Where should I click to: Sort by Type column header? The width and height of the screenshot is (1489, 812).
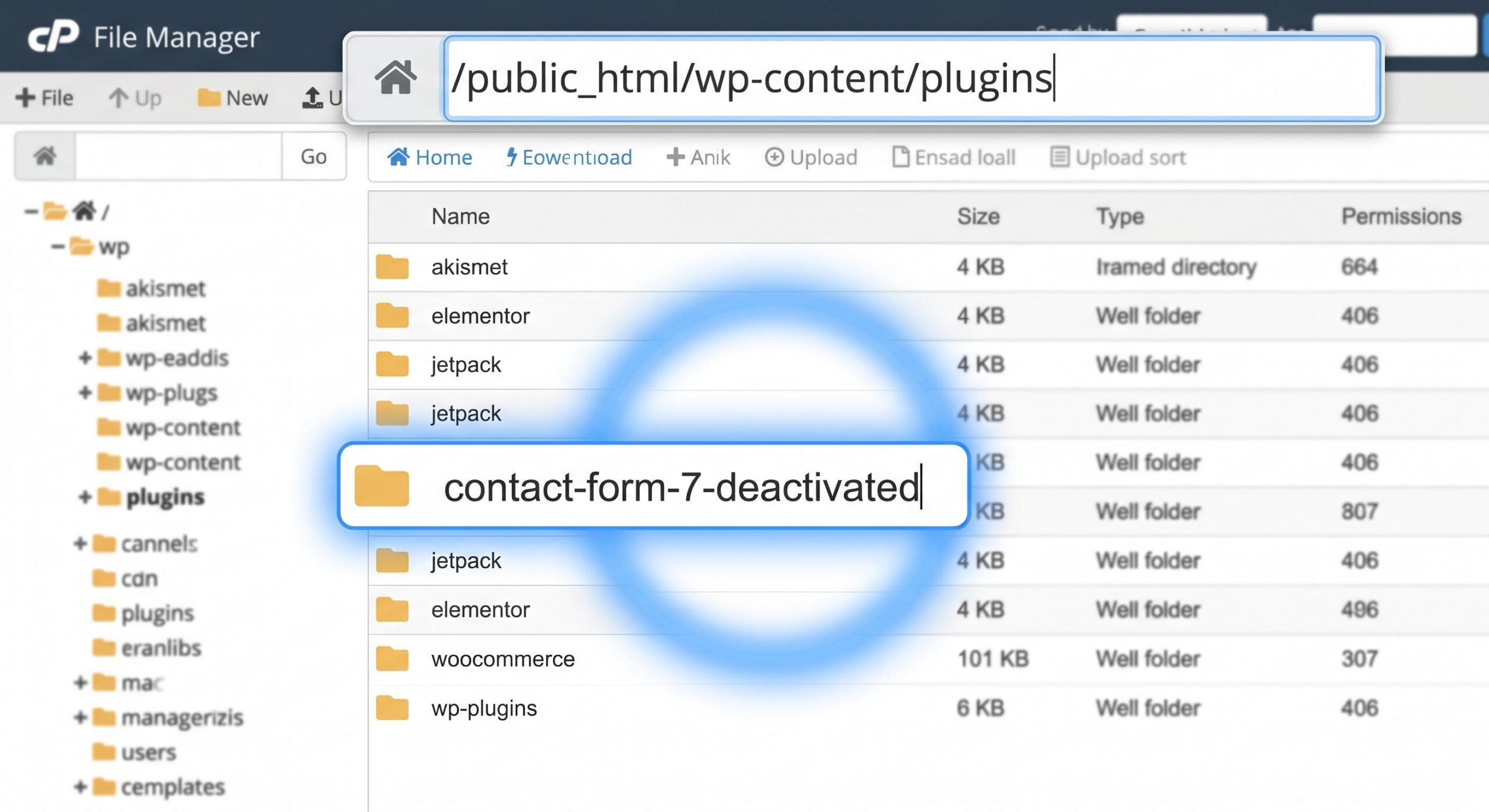1120,216
